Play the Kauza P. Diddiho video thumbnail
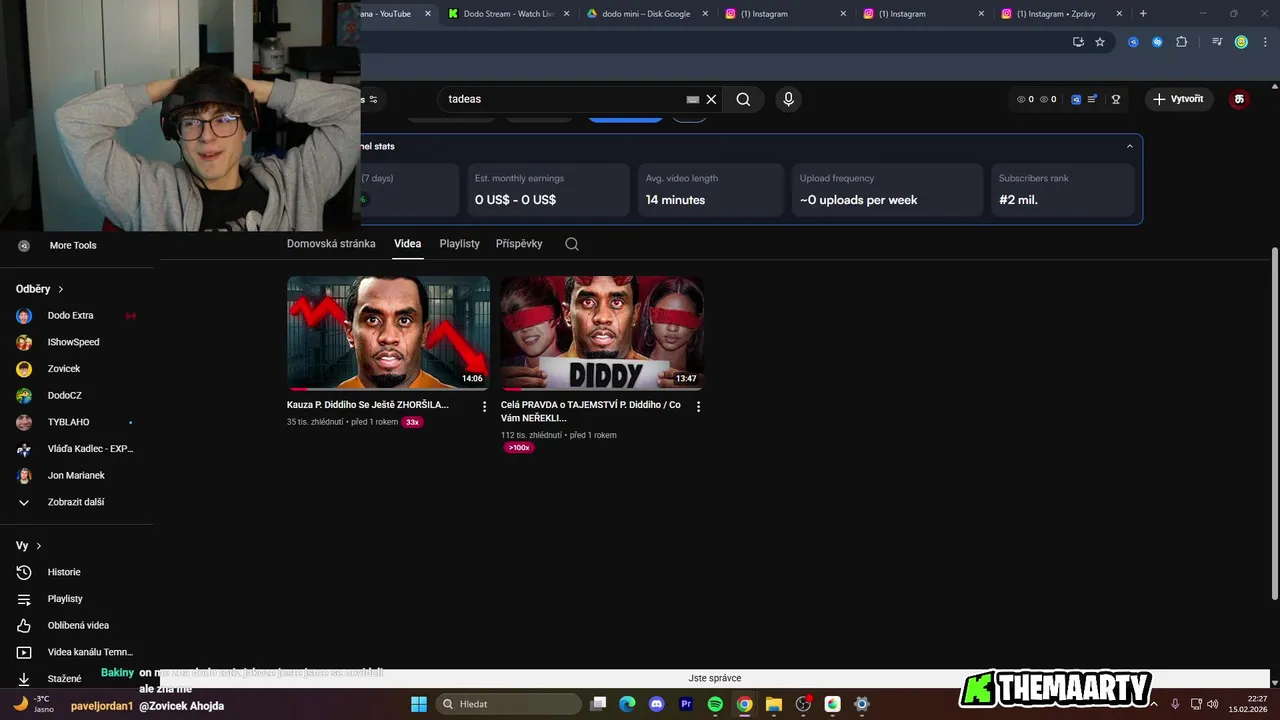Image resolution: width=1280 pixels, height=720 pixels. click(388, 333)
